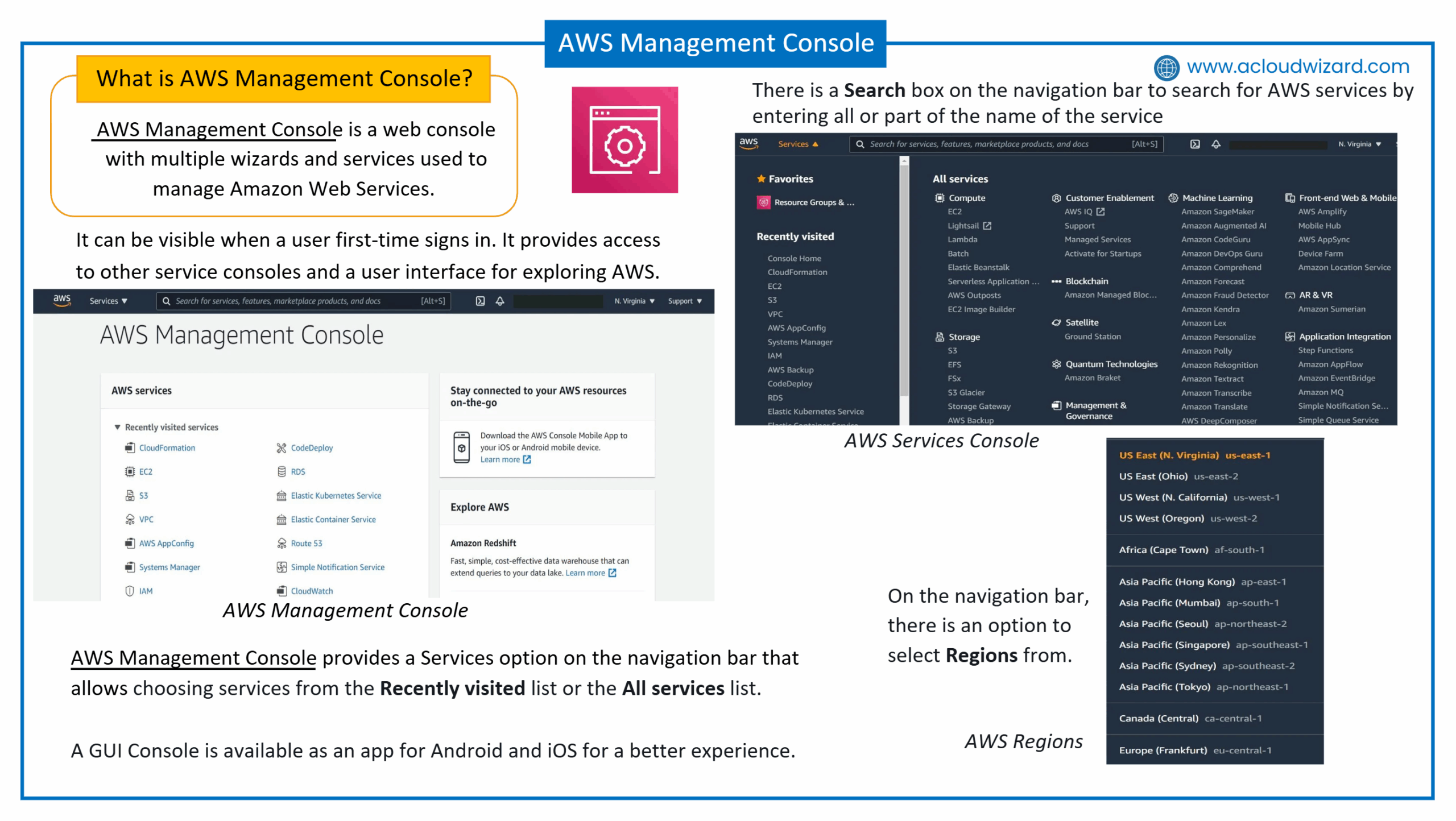Open the Support dropdown menu

click(x=685, y=301)
